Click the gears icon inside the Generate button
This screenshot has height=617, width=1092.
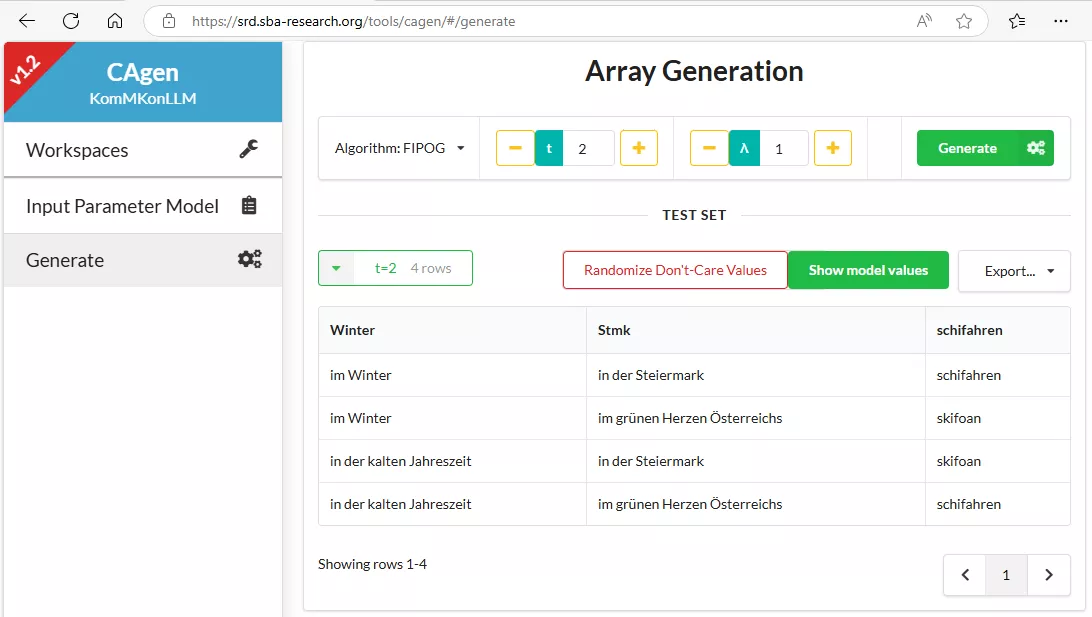click(x=1038, y=147)
